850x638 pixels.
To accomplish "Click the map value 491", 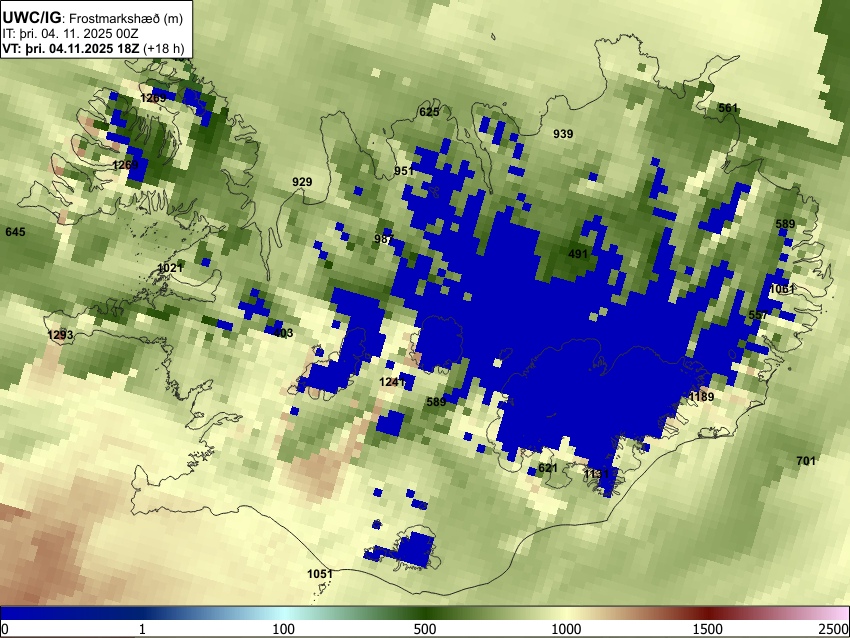I will [x=578, y=254].
